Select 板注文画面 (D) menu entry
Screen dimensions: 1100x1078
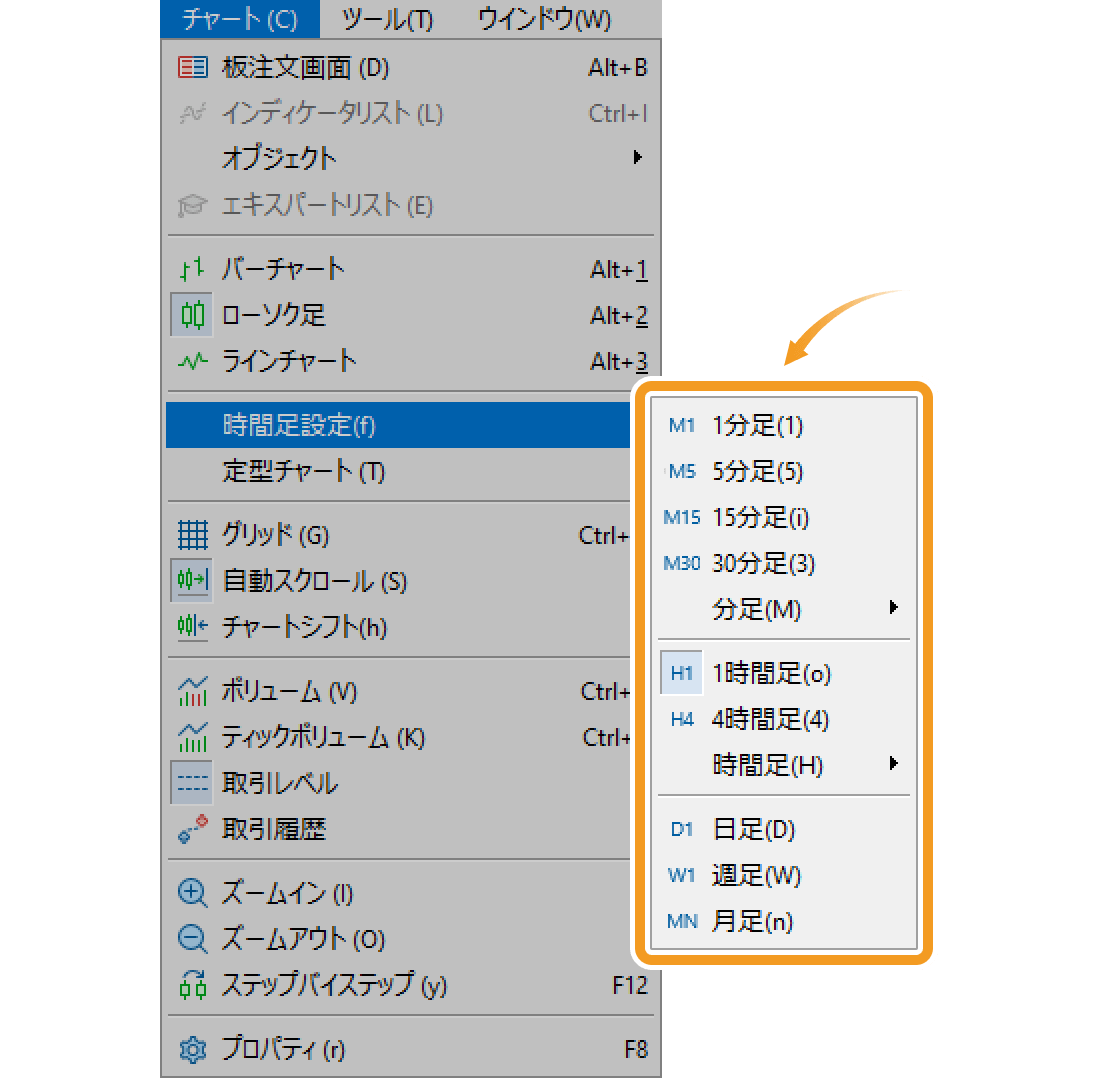pos(411,67)
